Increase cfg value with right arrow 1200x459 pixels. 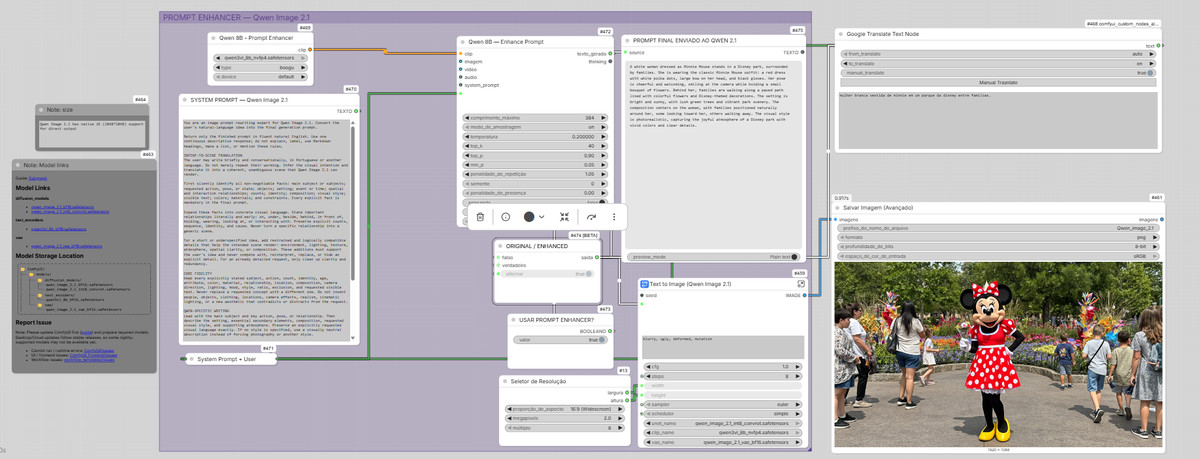click(x=800, y=367)
